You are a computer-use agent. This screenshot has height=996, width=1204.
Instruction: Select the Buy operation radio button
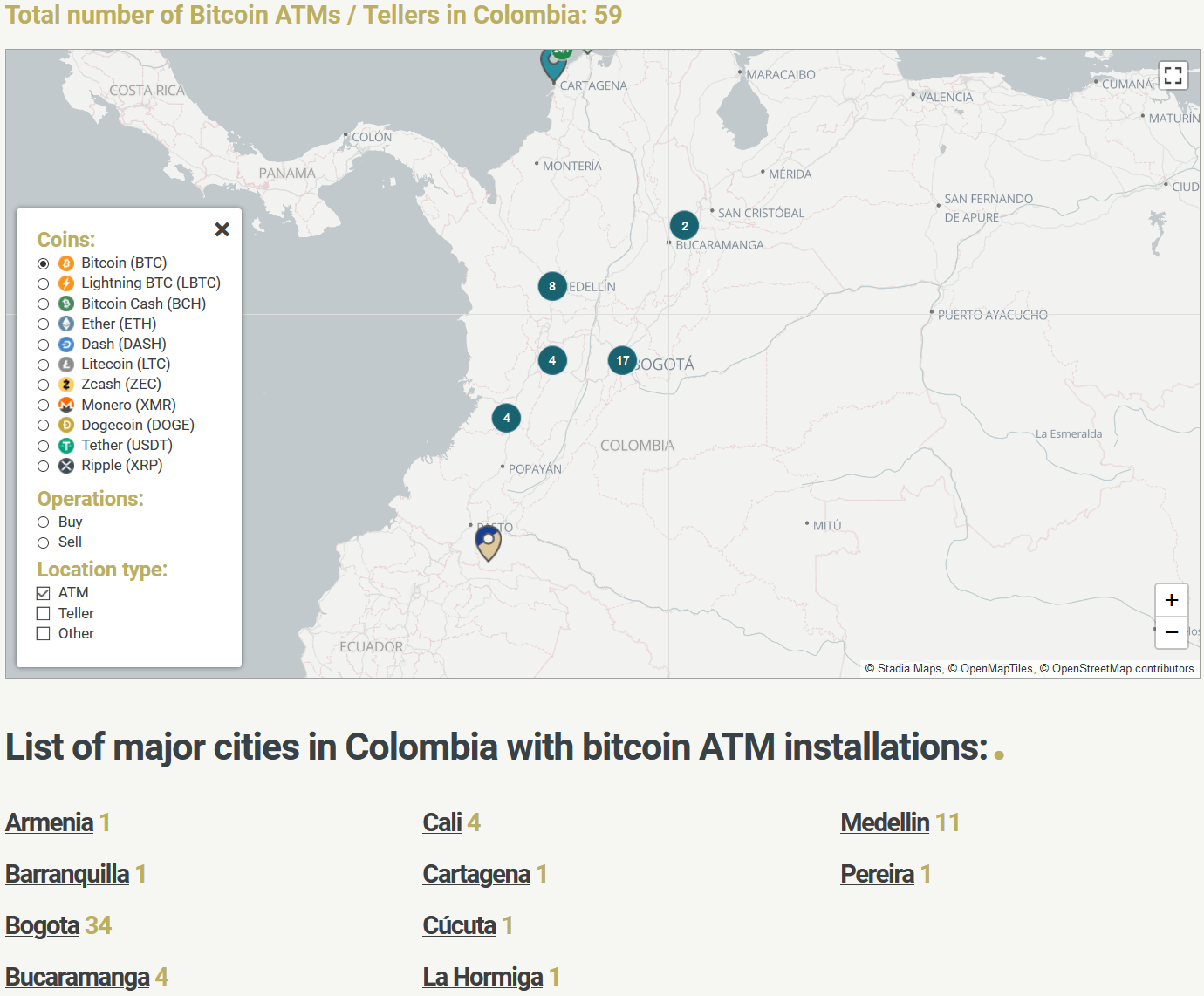point(43,522)
